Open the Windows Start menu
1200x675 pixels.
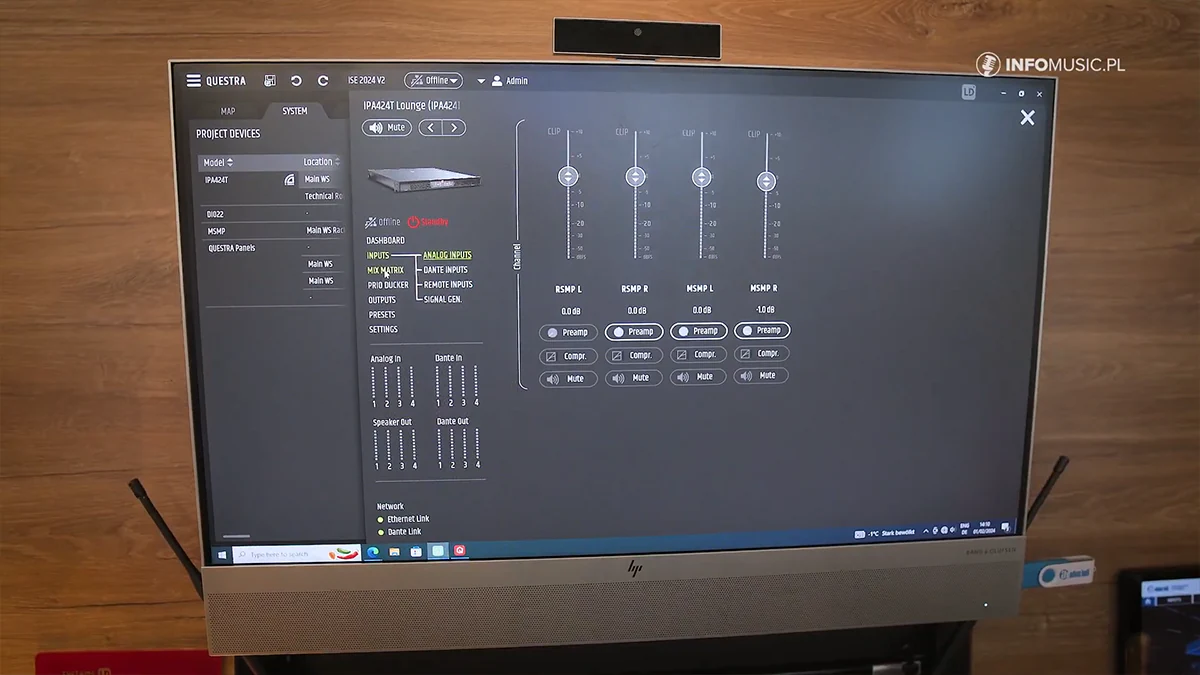click(x=222, y=554)
